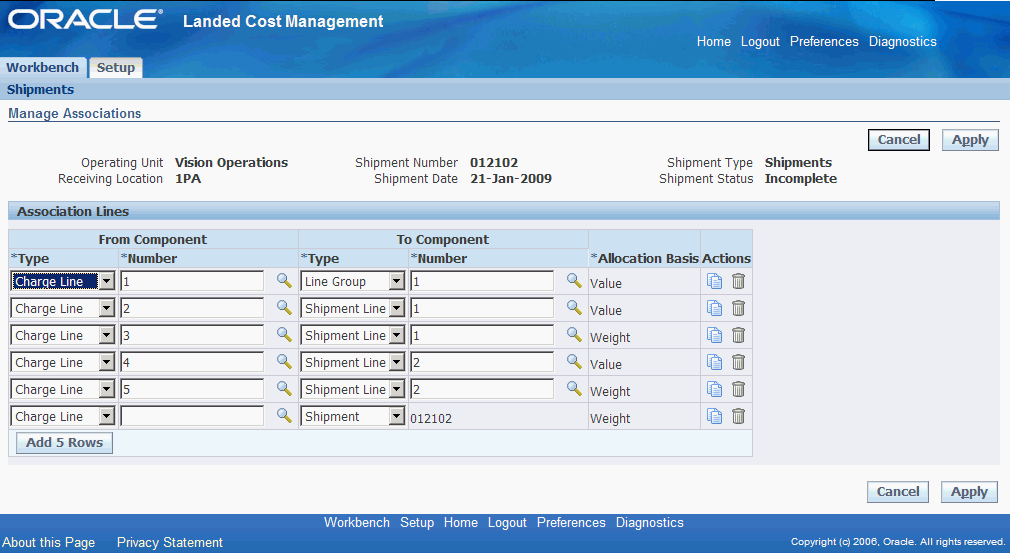Search From Component number for Charge Line 5

(x=284, y=388)
